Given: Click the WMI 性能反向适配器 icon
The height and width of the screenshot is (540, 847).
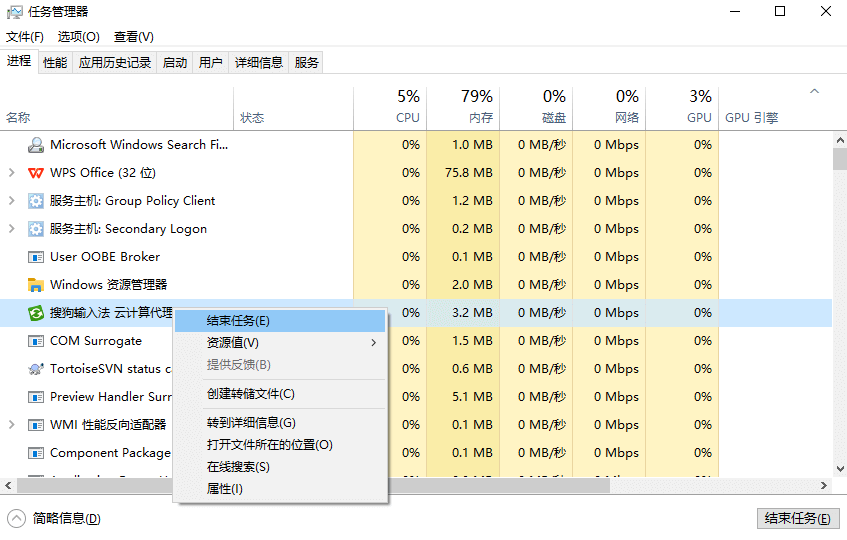Looking at the screenshot, I should pos(36,425).
